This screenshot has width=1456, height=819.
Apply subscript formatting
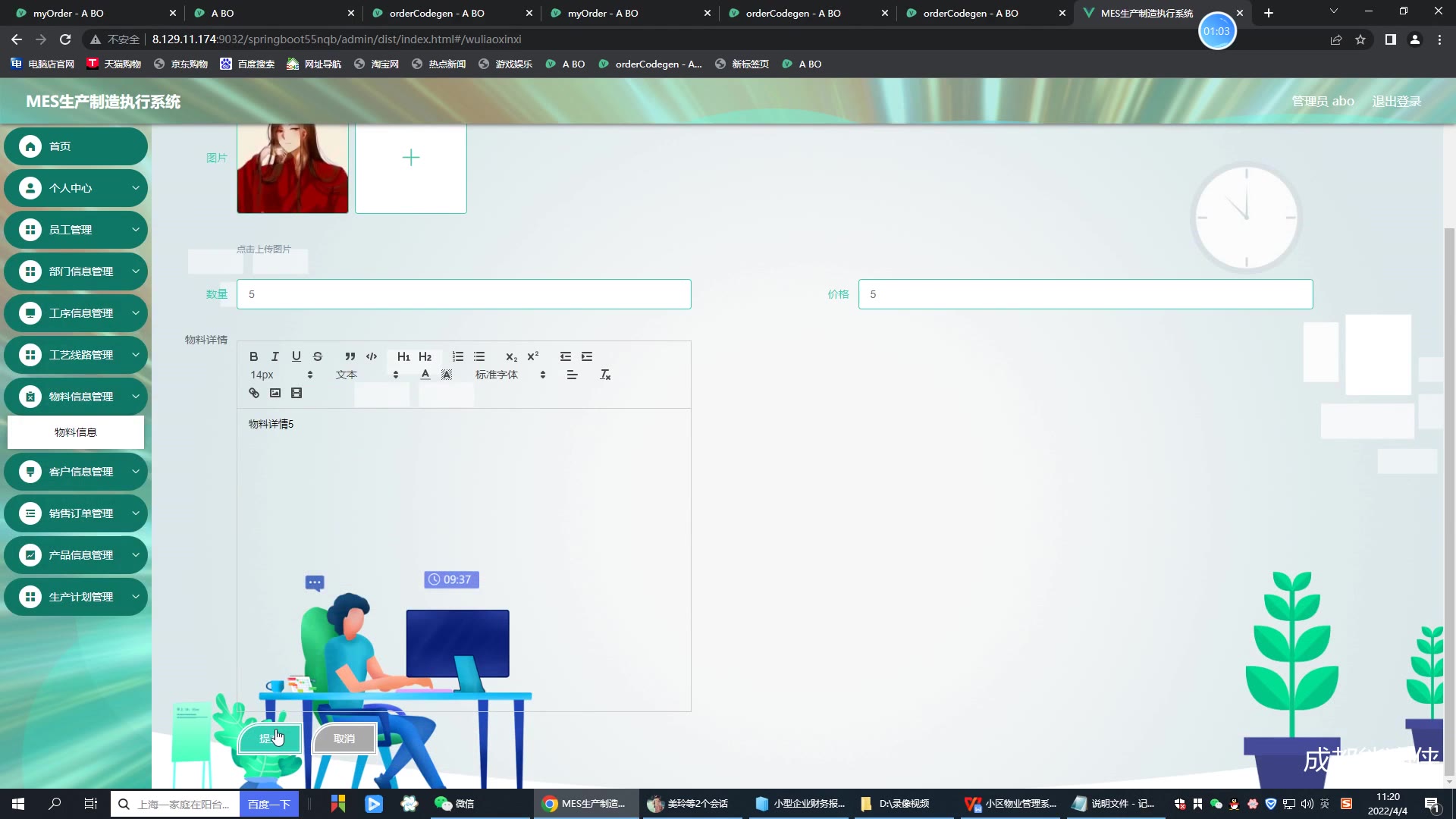[511, 356]
